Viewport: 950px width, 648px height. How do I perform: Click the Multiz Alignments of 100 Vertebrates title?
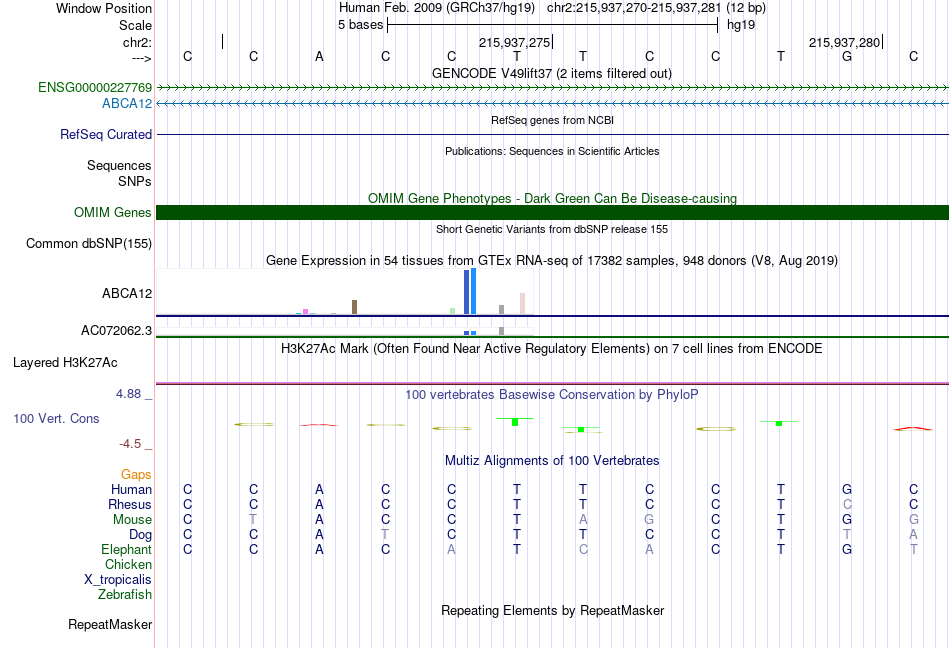tap(552, 461)
